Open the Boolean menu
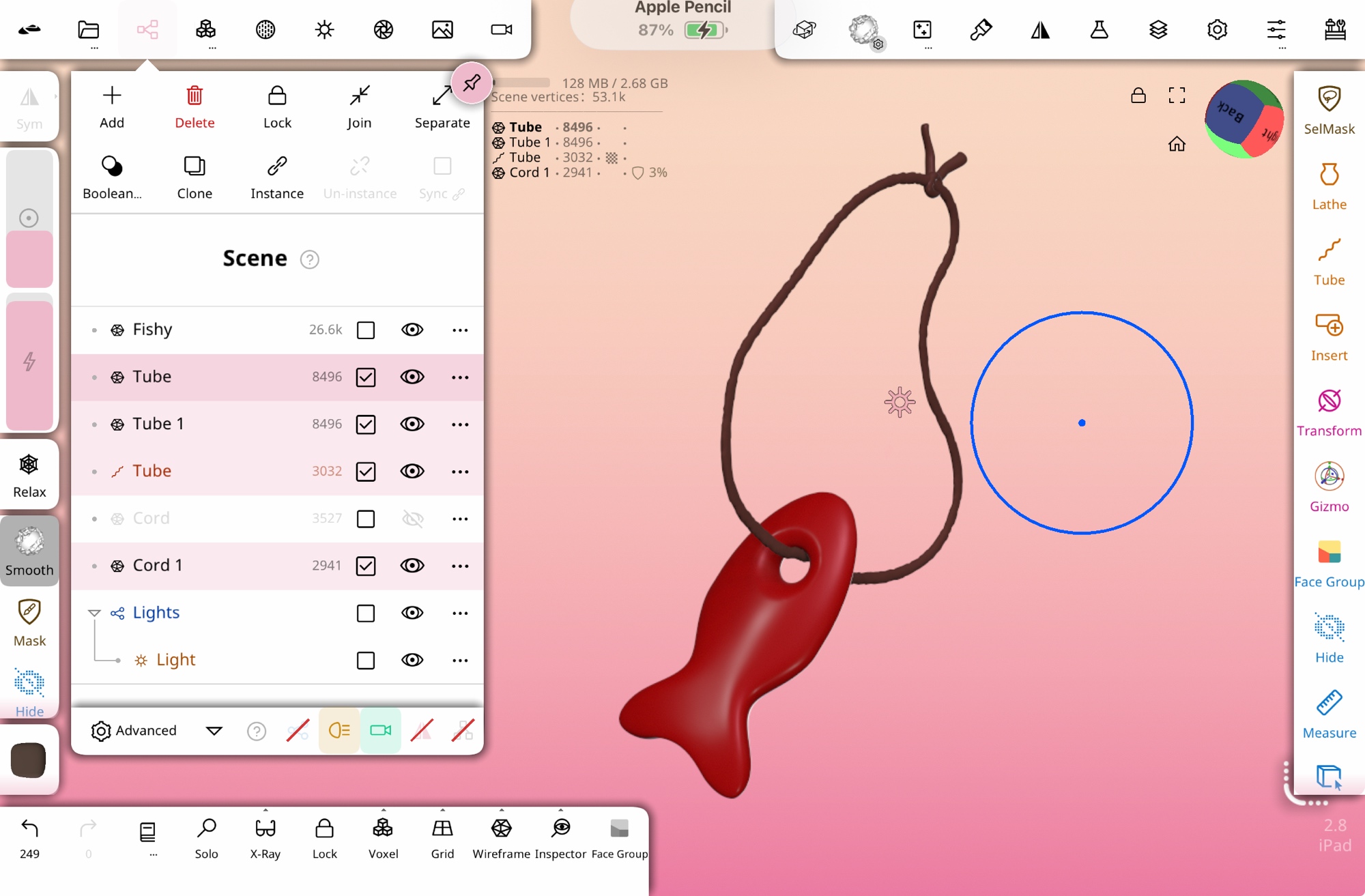Screen dimensions: 1365x896 tap(112, 176)
